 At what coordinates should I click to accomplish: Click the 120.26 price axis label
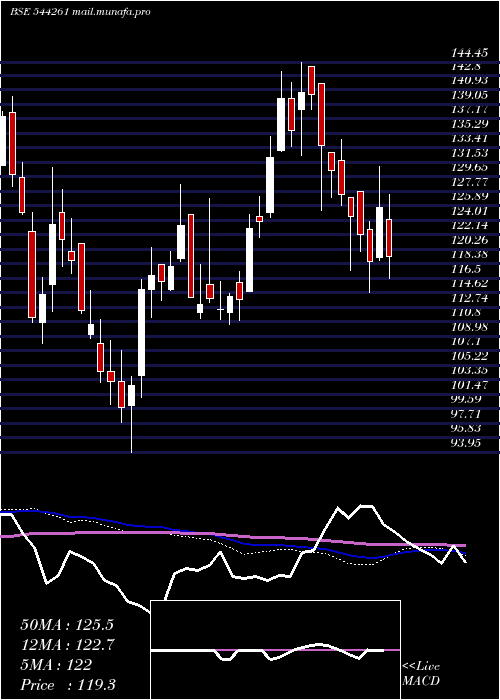tap(469, 240)
